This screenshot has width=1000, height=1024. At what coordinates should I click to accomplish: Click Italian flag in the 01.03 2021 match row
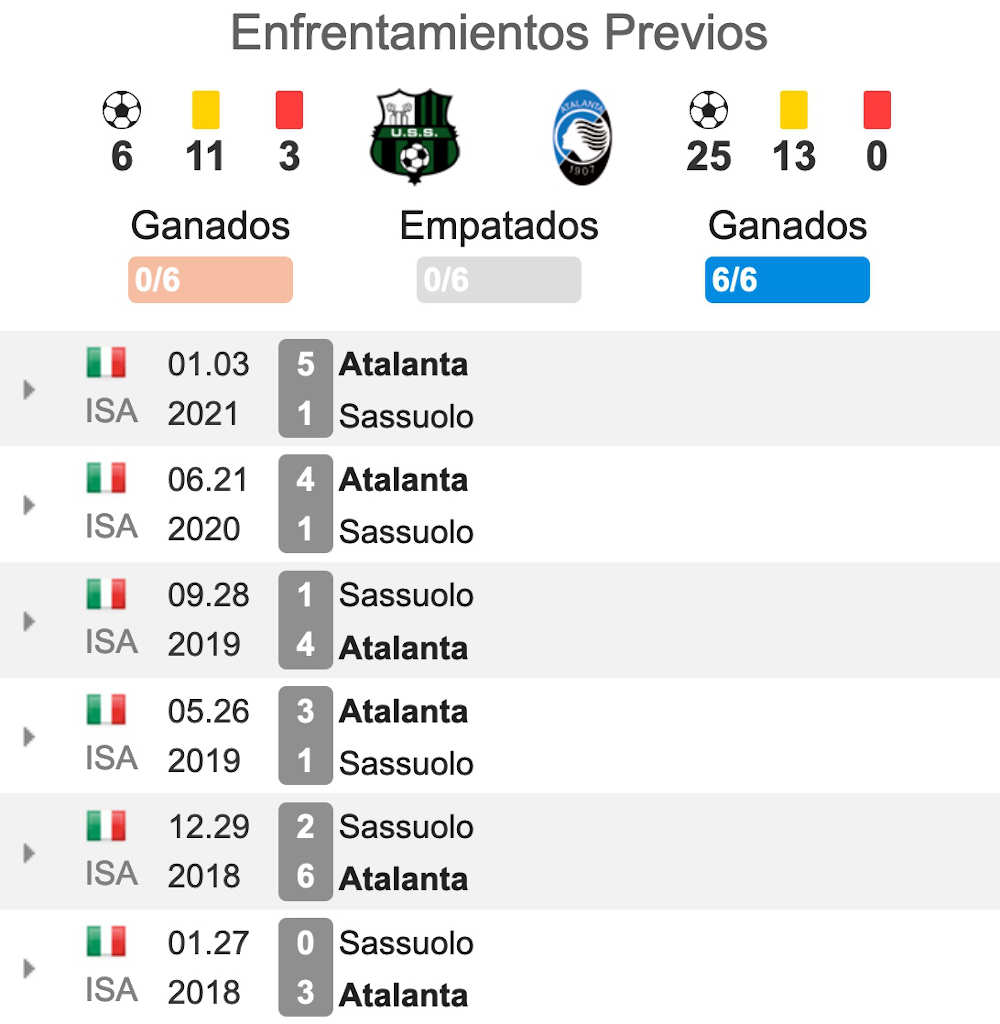(106, 362)
